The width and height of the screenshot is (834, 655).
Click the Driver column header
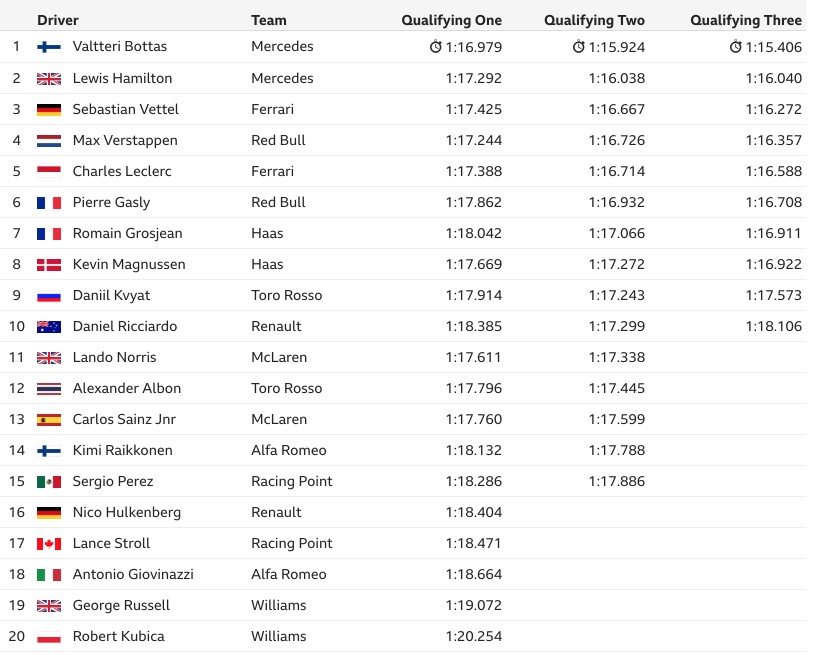[57, 20]
